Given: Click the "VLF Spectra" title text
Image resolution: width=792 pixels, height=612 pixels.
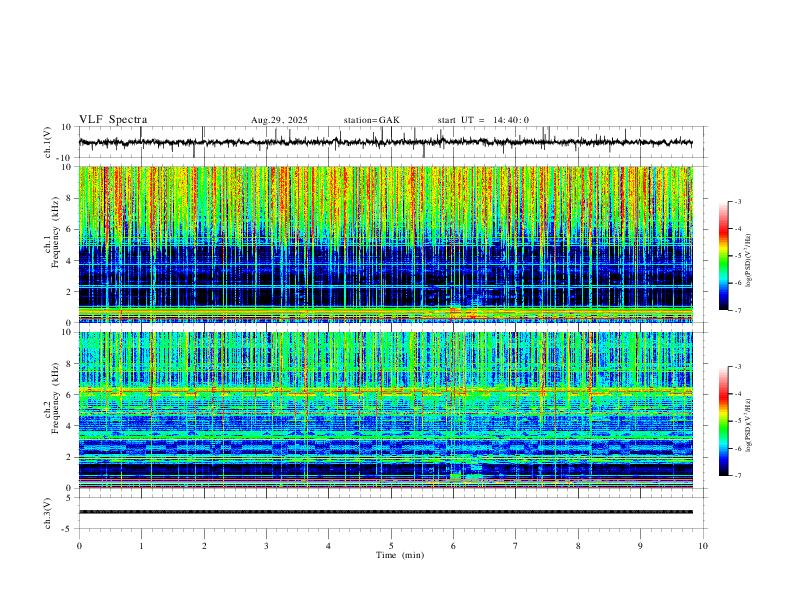Looking at the screenshot, I should [x=113, y=120].
